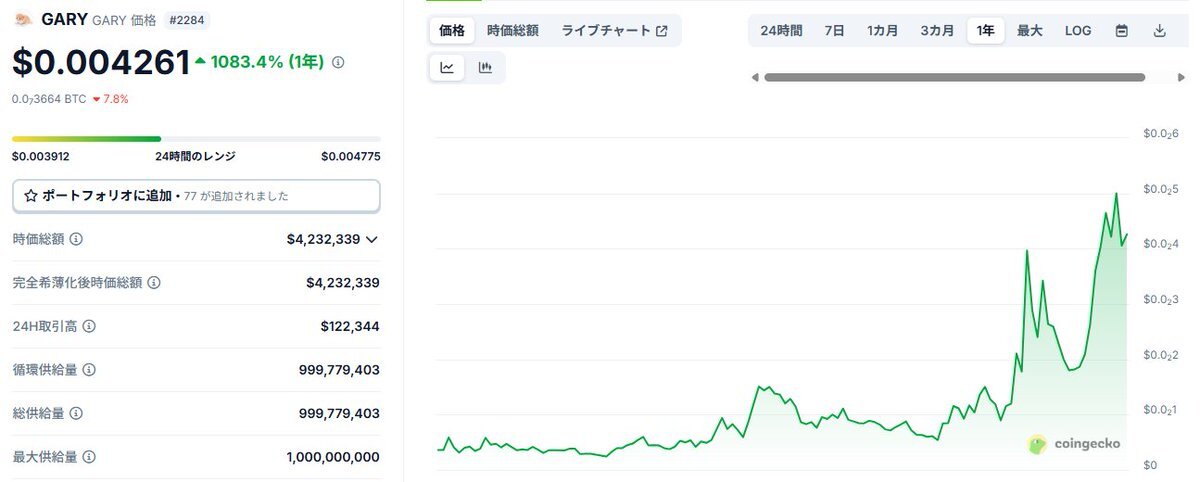The width and height of the screenshot is (1200, 482).
Task: Show info for 24H取引高
Action: 89,326
